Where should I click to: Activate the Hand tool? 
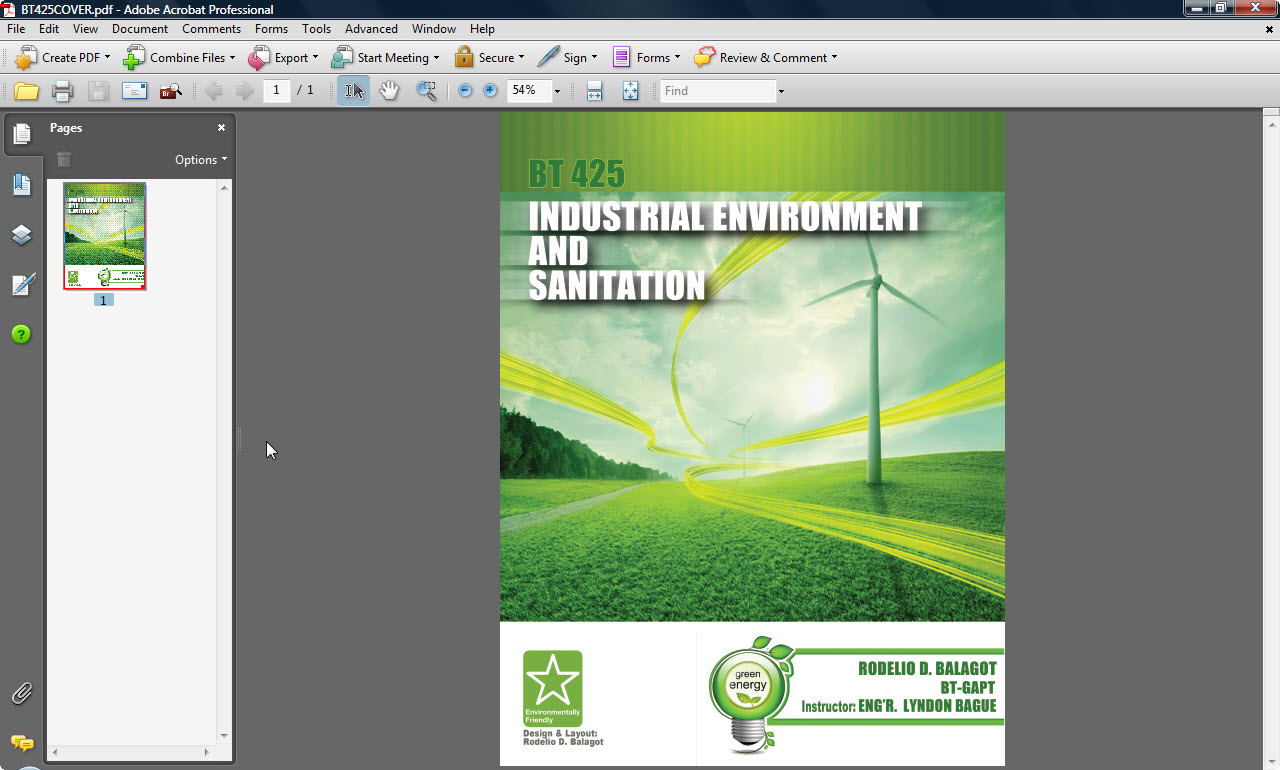click(x=389, y=91)
